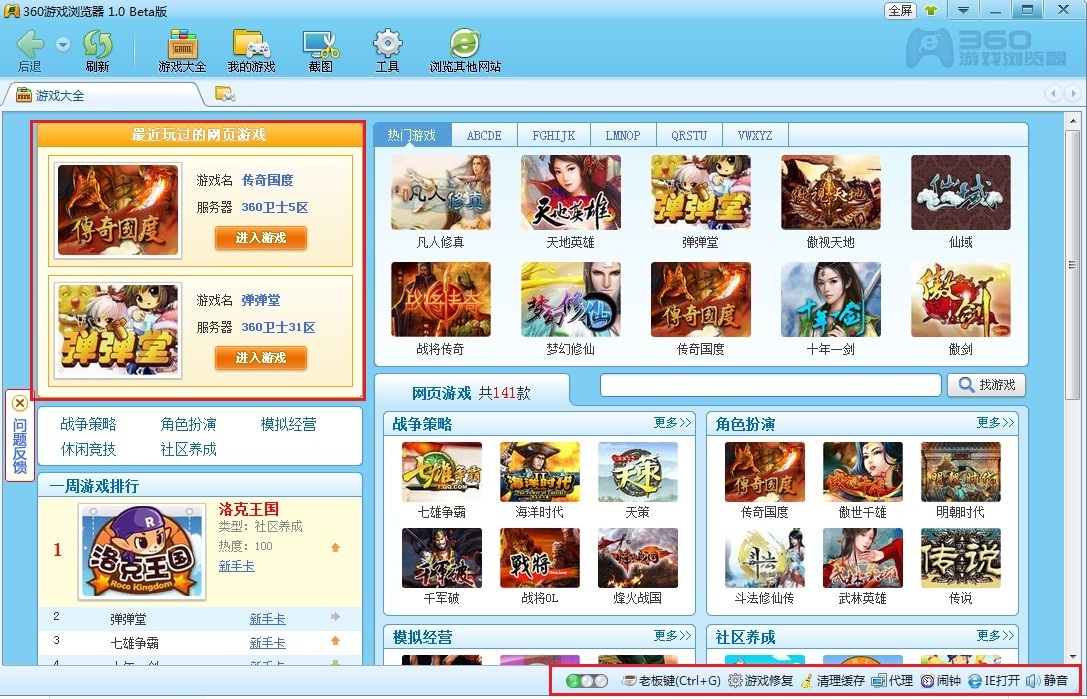Open the 十年一剑 game thumbnail
The width and height of the screenshot is (1087, 699).
[831, 299]
